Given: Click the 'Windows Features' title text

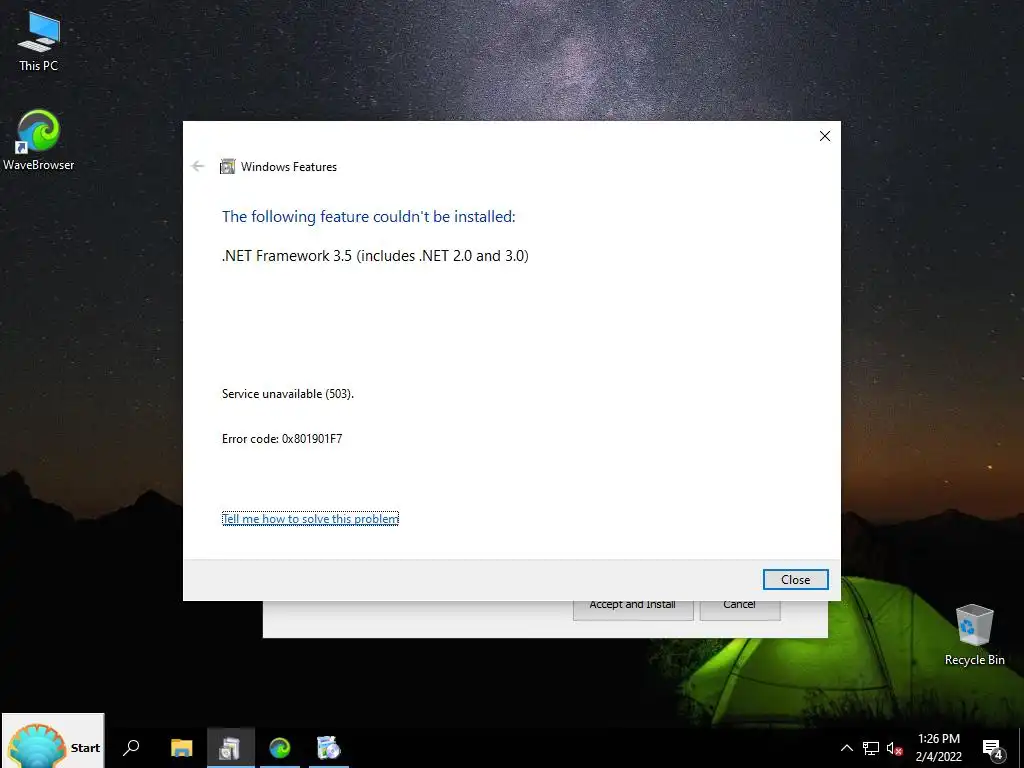Looking at the screenshot, I should coord(289,167).
